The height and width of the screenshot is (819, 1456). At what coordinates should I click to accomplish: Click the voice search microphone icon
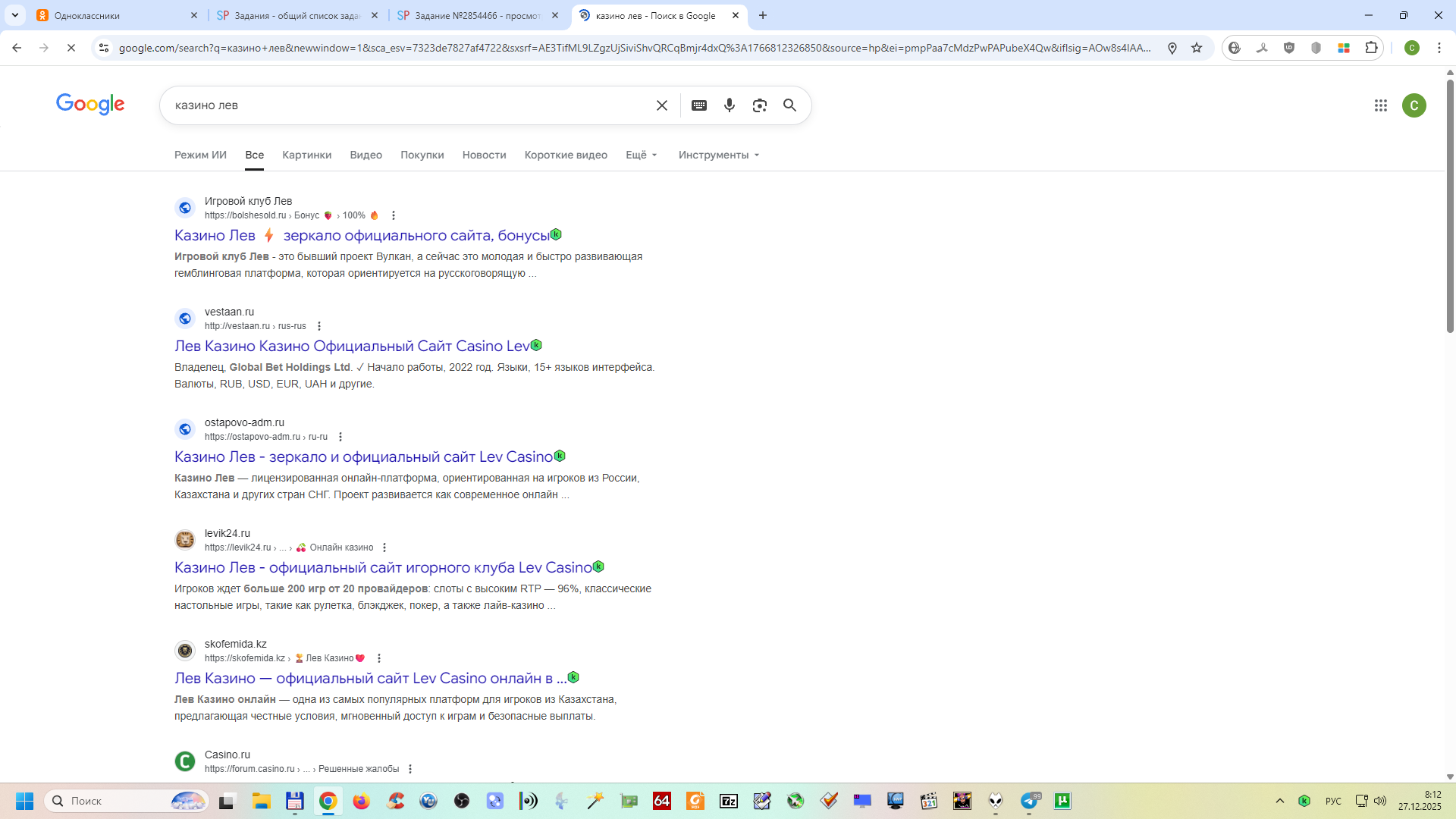click(x=730, y=105)
